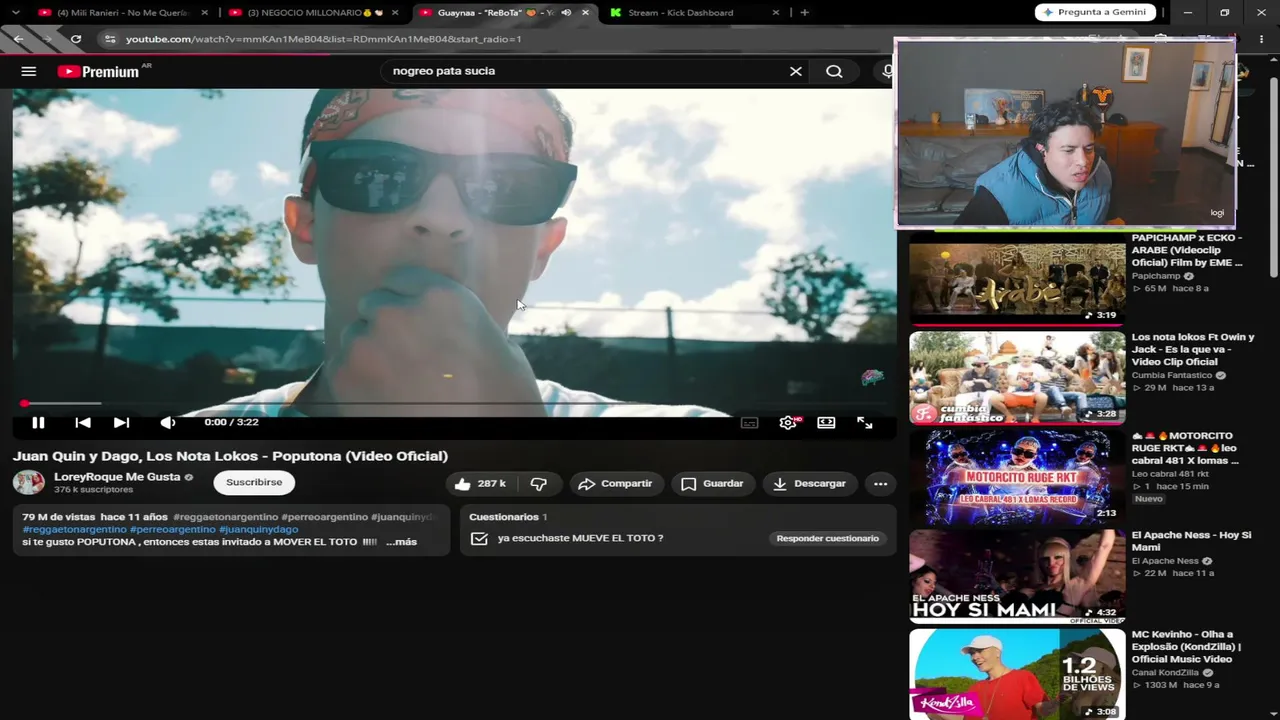Image resolution: width=1280 pixels, height=720 pixels.
Task: Expand the description with ...más
Action: click(401, 542)
